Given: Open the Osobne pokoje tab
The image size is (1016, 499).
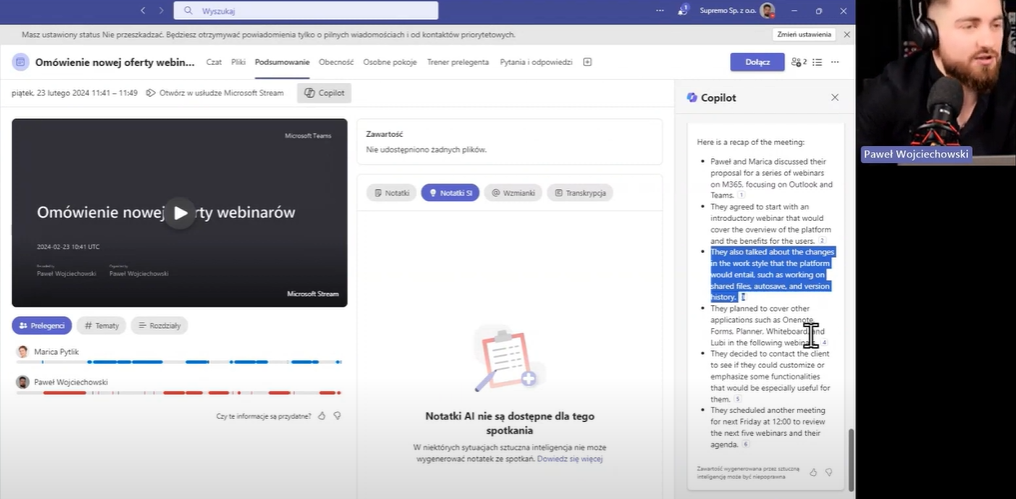Looking at the screenshot, I should tap(390, 62).
